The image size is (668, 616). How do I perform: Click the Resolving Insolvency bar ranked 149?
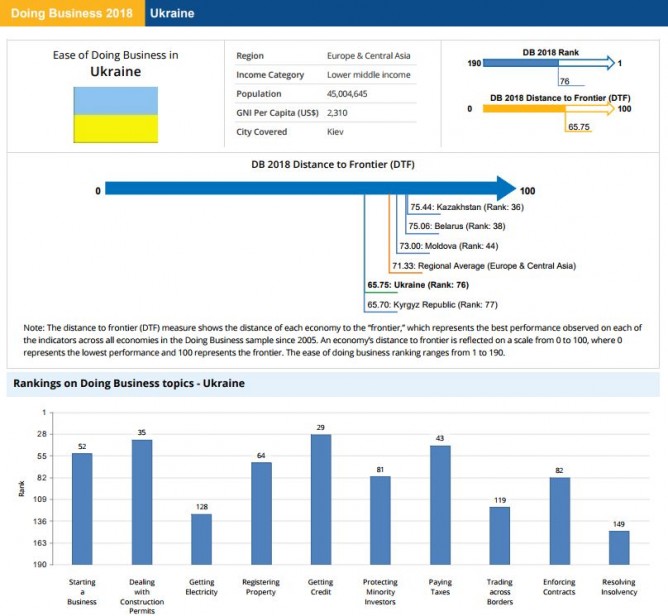pos(619,547)
